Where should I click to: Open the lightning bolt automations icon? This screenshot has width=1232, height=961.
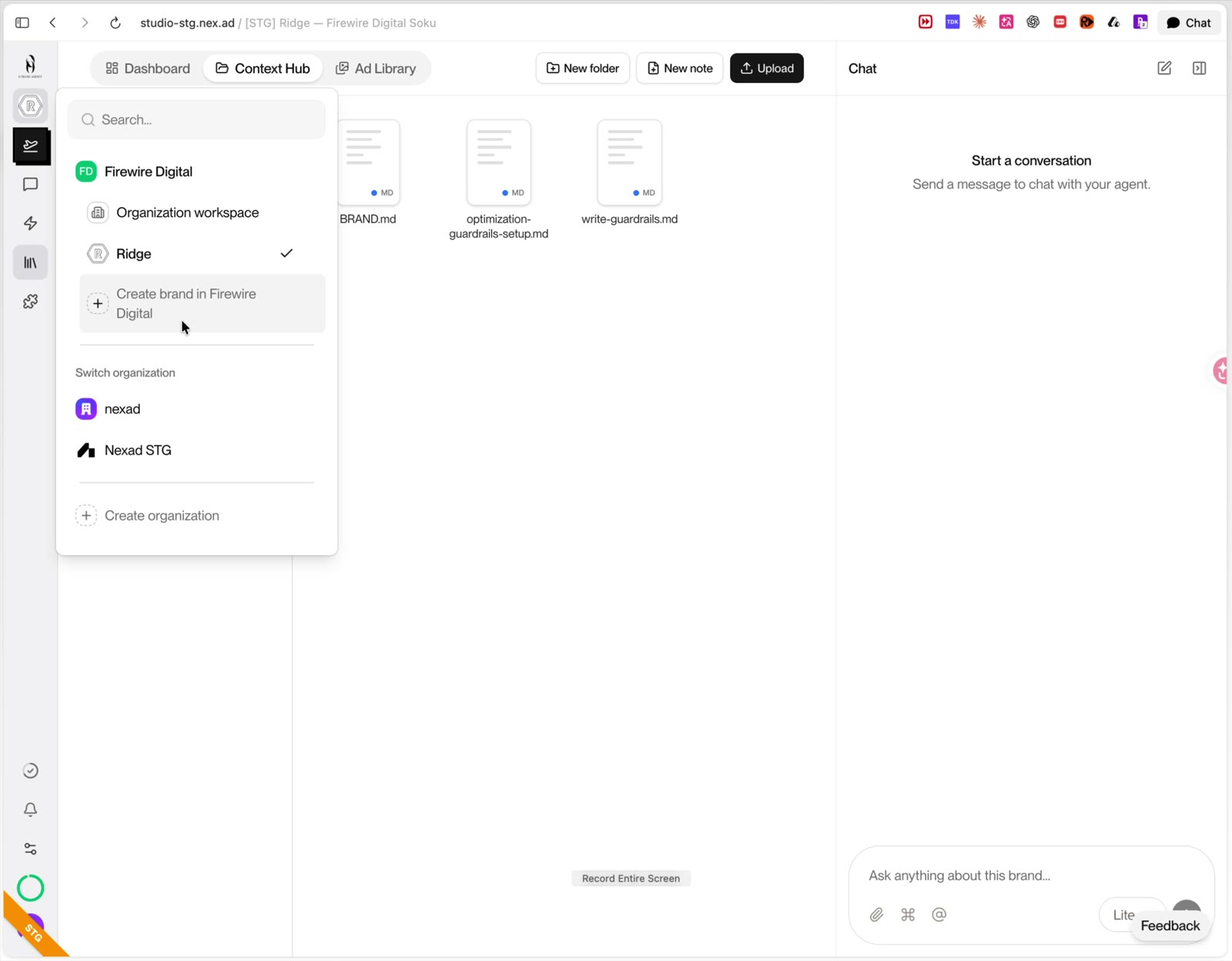(x=31, y=223)
